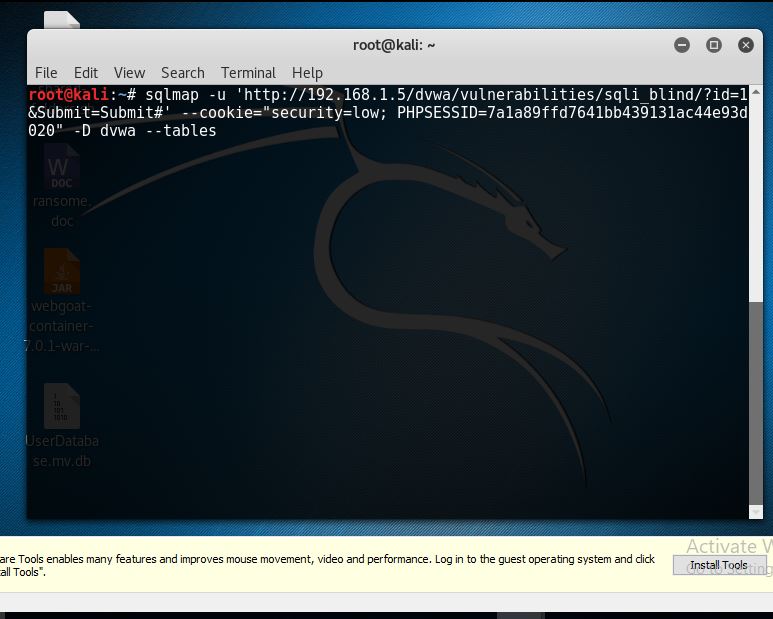Select the ransome.doc desktop icon
Image resolution: width=773 pixels, height=619 pixels.
(62, 187)
